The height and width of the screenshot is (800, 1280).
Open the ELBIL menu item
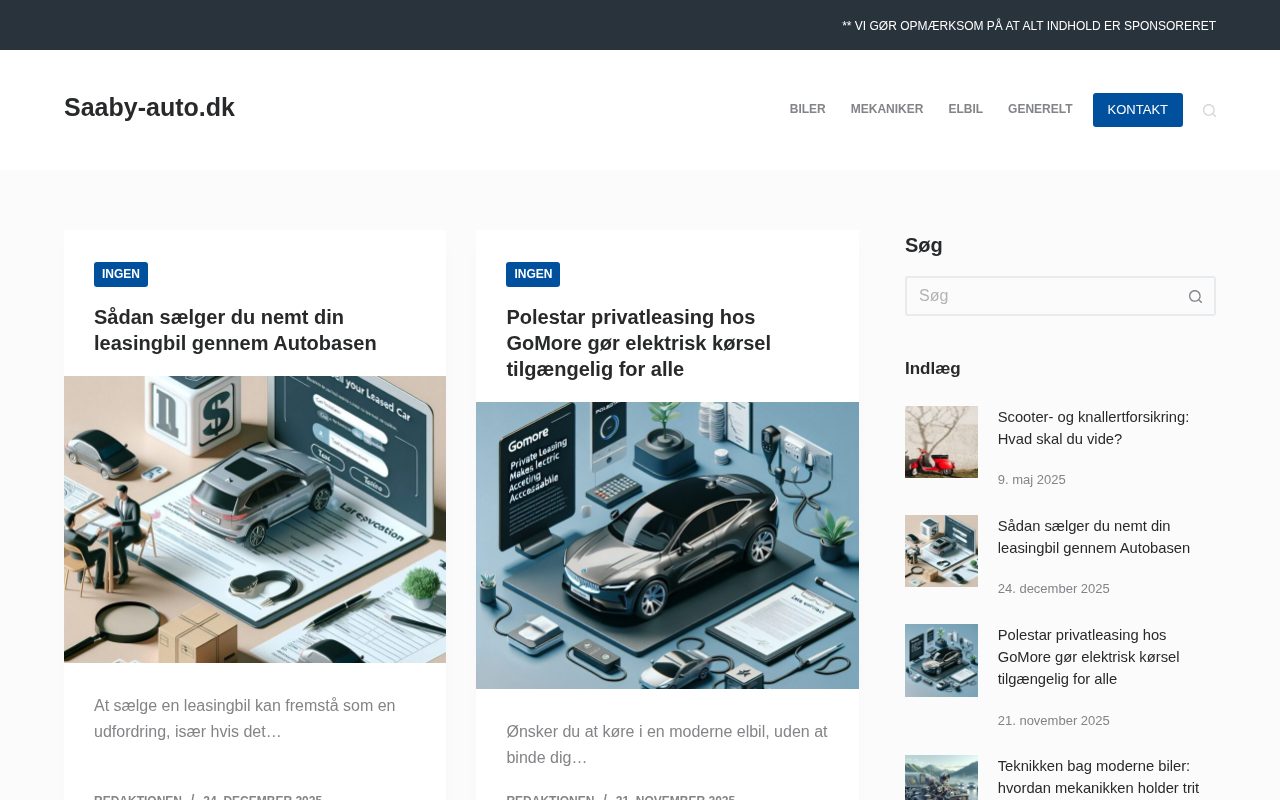point(965,110)
